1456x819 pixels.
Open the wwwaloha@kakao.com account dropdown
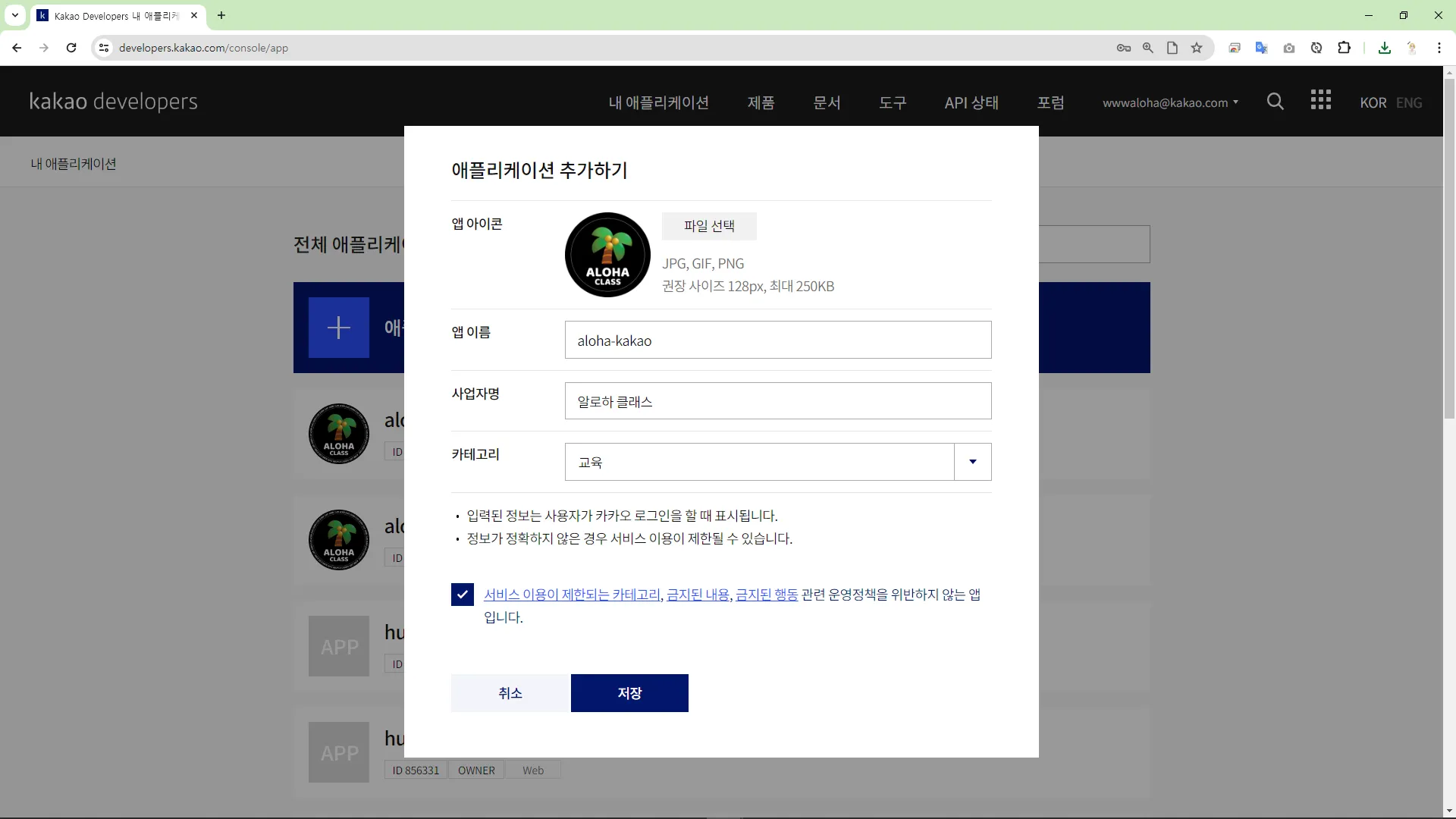click(1170, 102)
